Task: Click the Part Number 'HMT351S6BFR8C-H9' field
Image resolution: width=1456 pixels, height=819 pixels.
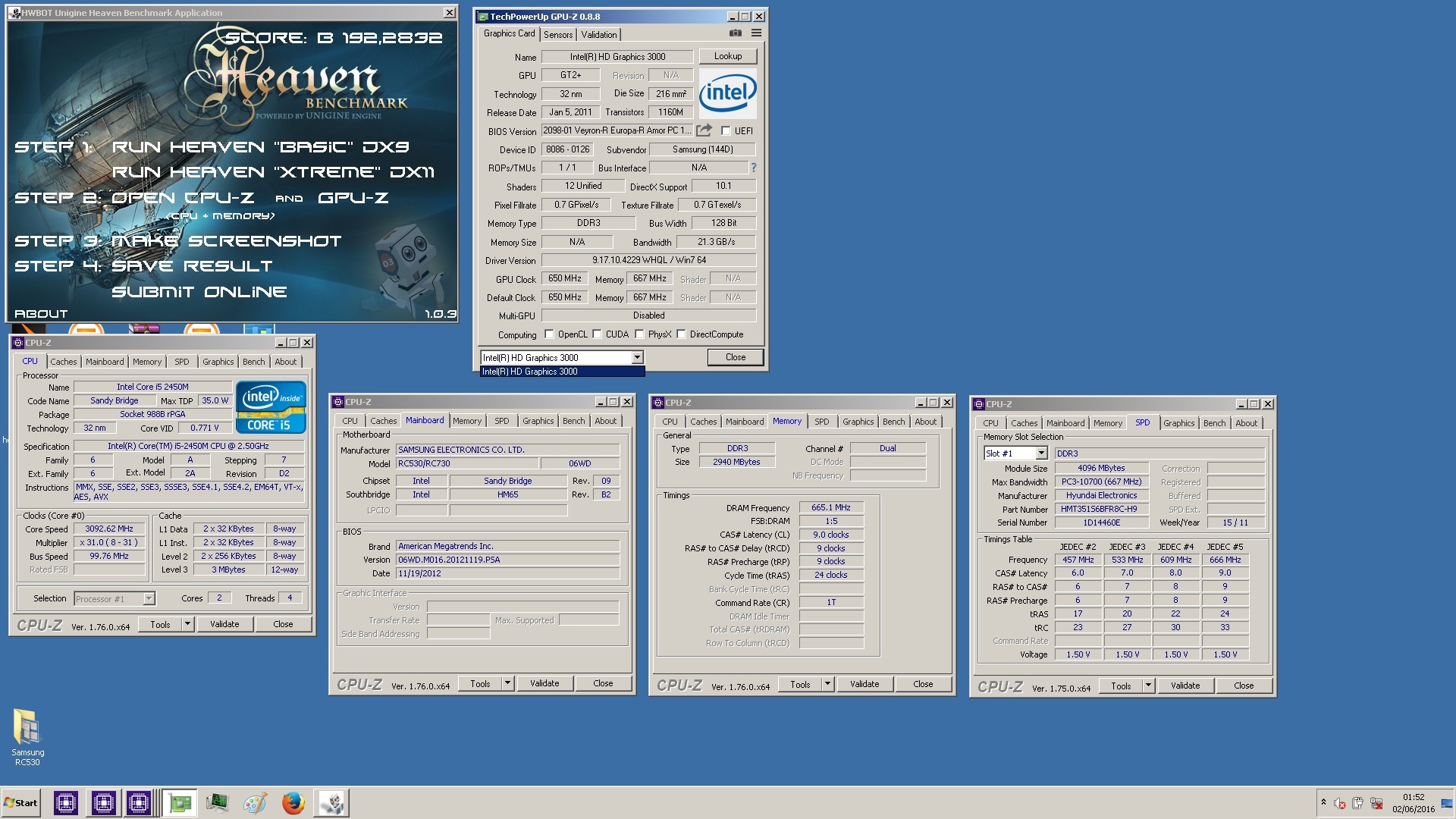Action: (1101, 510)
